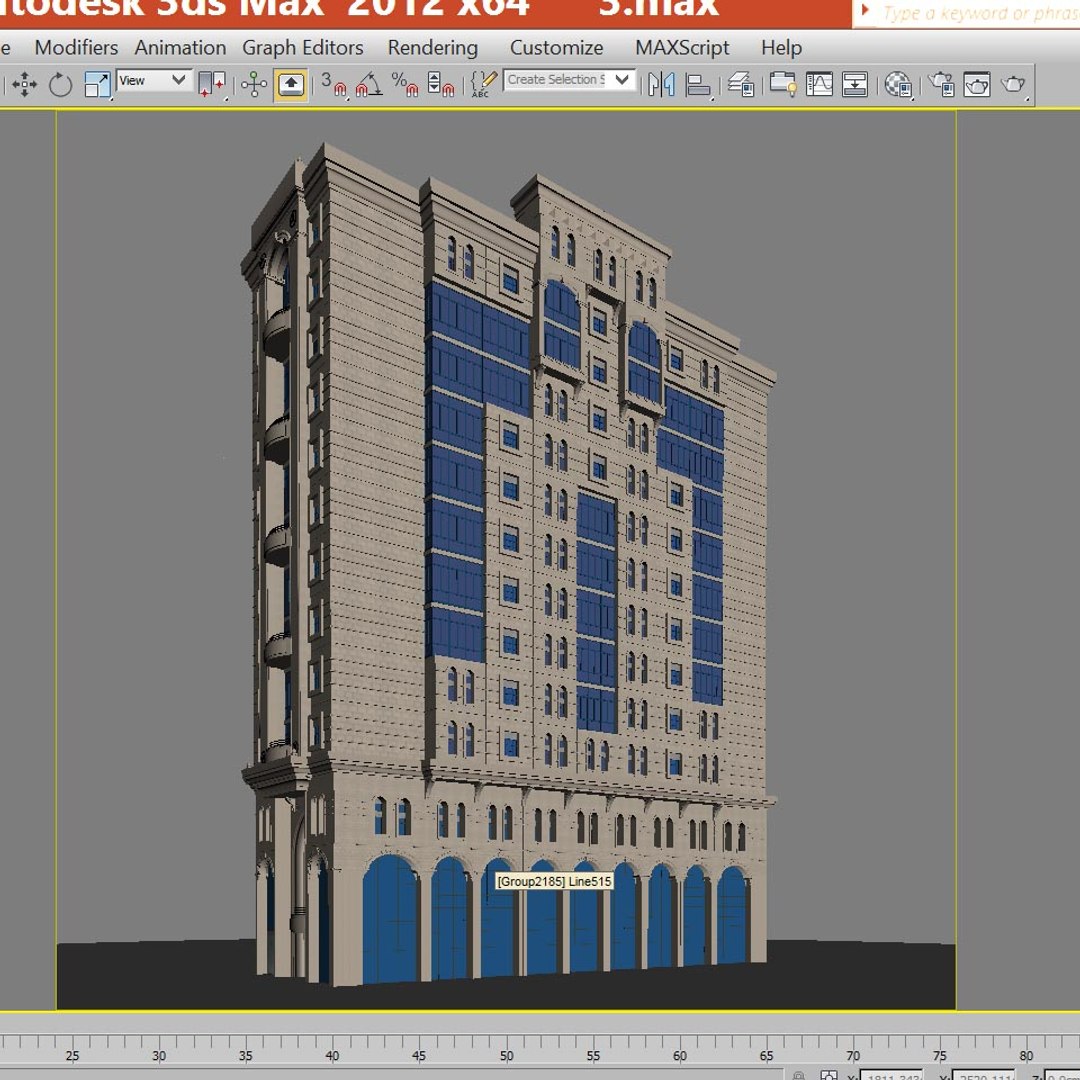This screenshot has height=1080, width=1080.
Task: Jump to frame 65 on timeline
Action: 766,1055
